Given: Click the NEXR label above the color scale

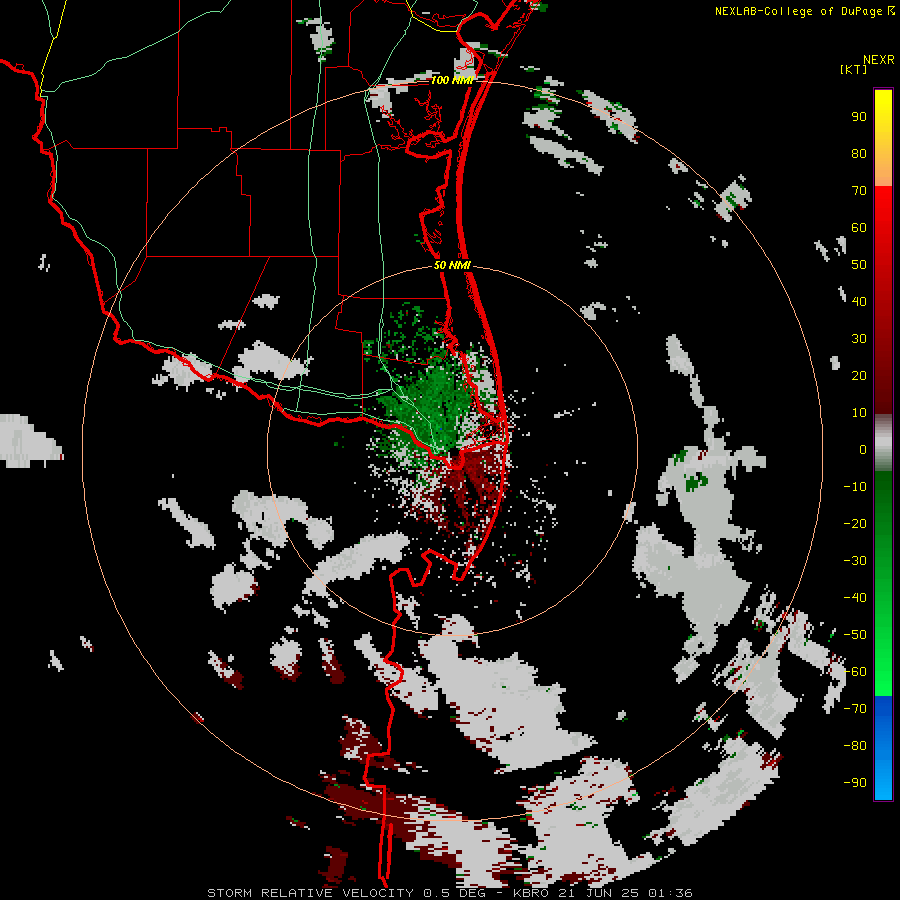Looking at the screenshot, I should [x=879, y=60].
